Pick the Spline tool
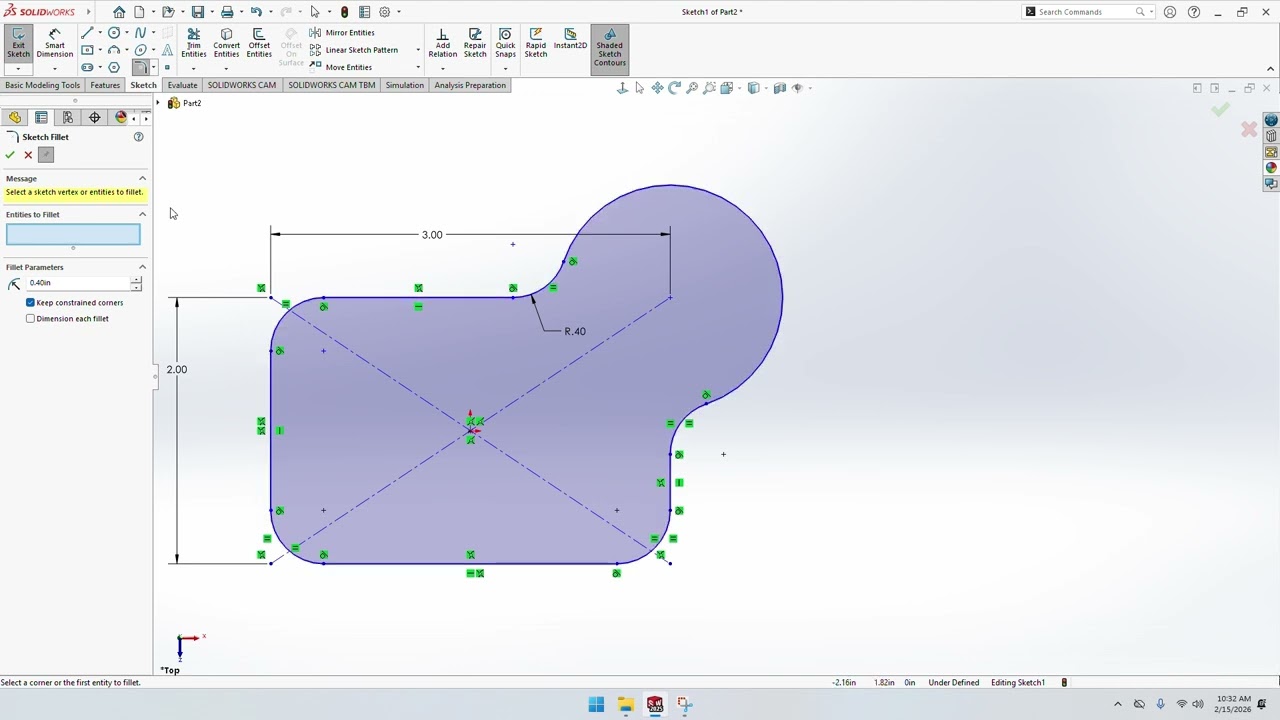The height and width of the screenshot is (720, 1280). click(x=140, y=33)
